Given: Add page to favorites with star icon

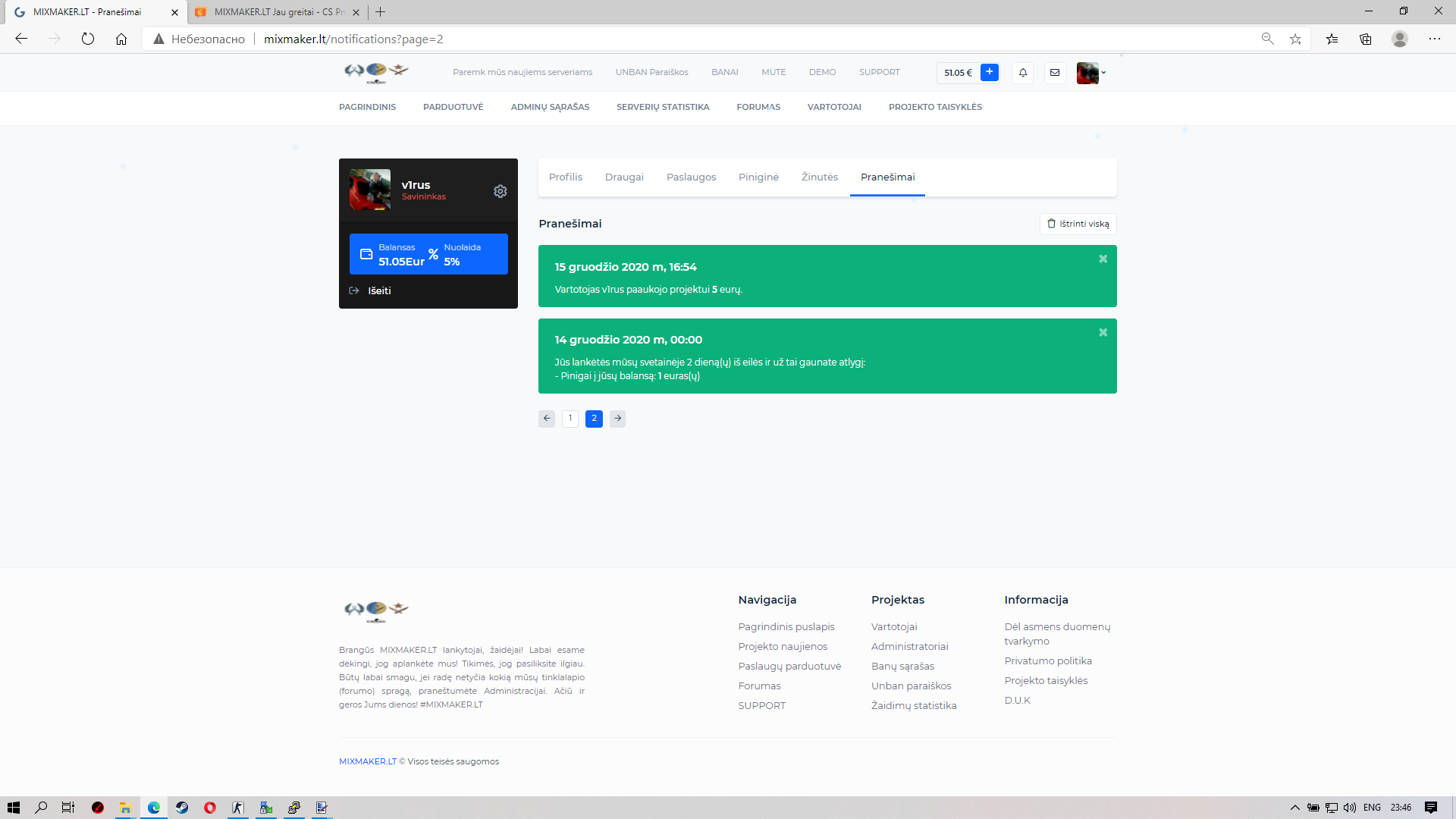Looking at the screenshot, I should tap(1295, 39).
